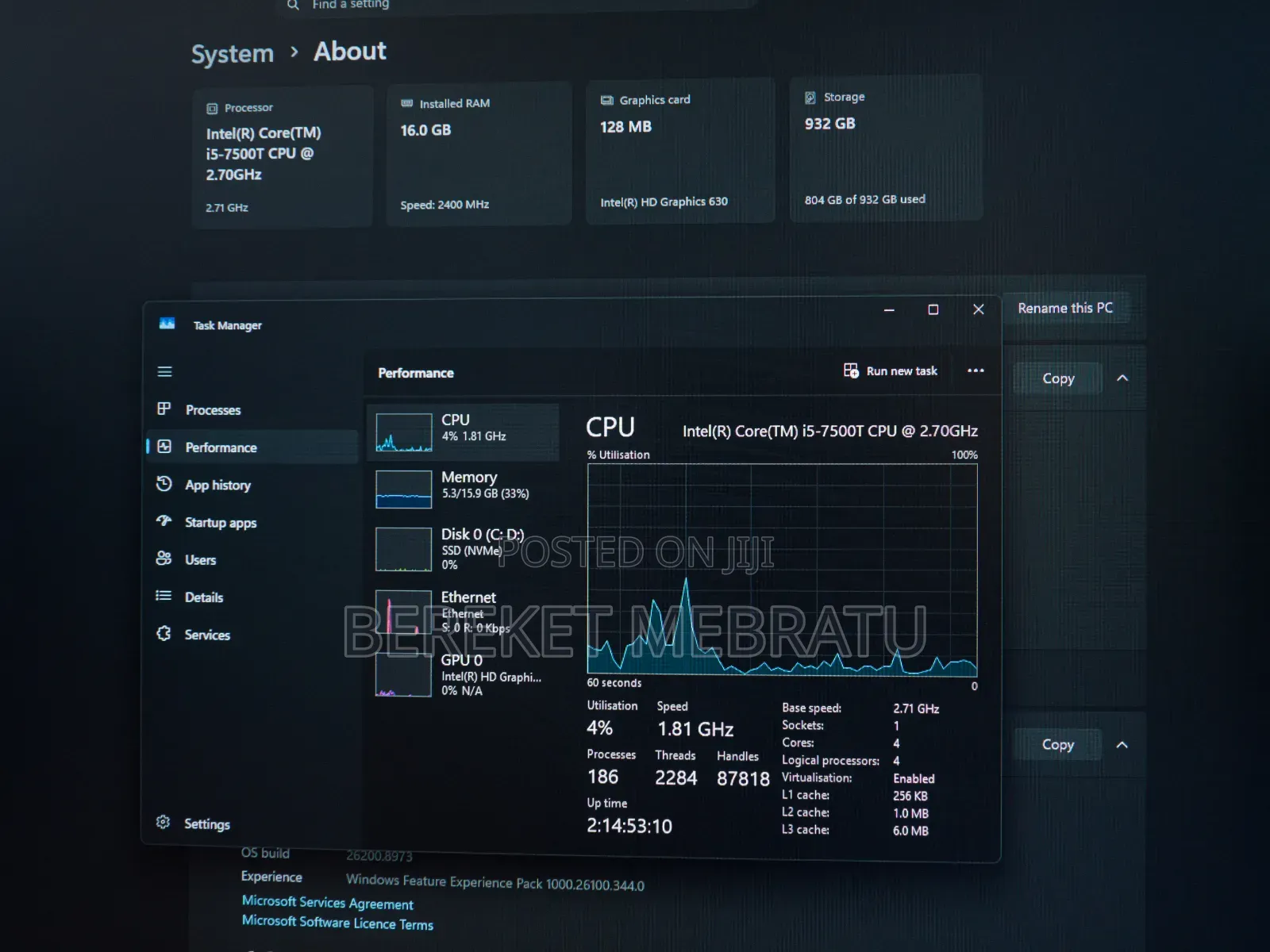
Task: Click the CPU model heading above the graph
Action: [830, 431]
